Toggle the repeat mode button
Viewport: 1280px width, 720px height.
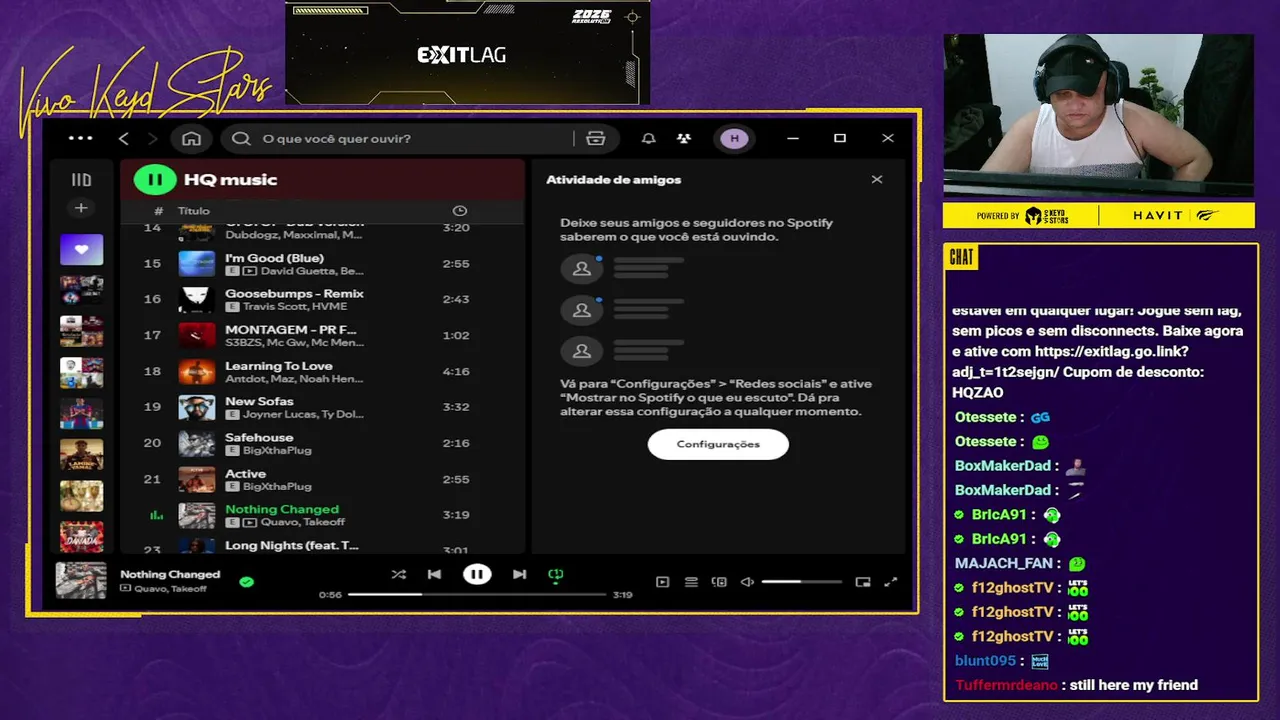(x=556, y=574)
